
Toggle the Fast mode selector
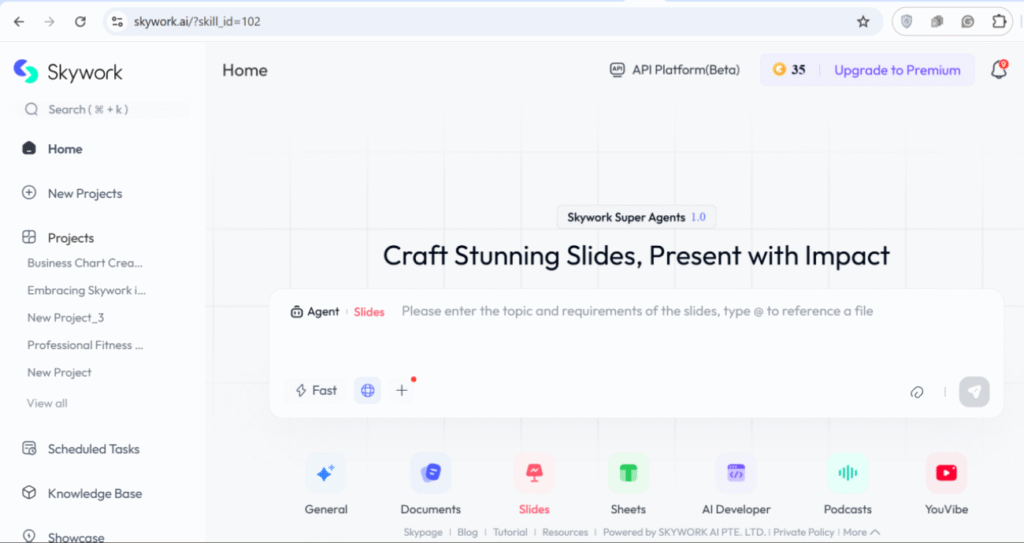316,391
